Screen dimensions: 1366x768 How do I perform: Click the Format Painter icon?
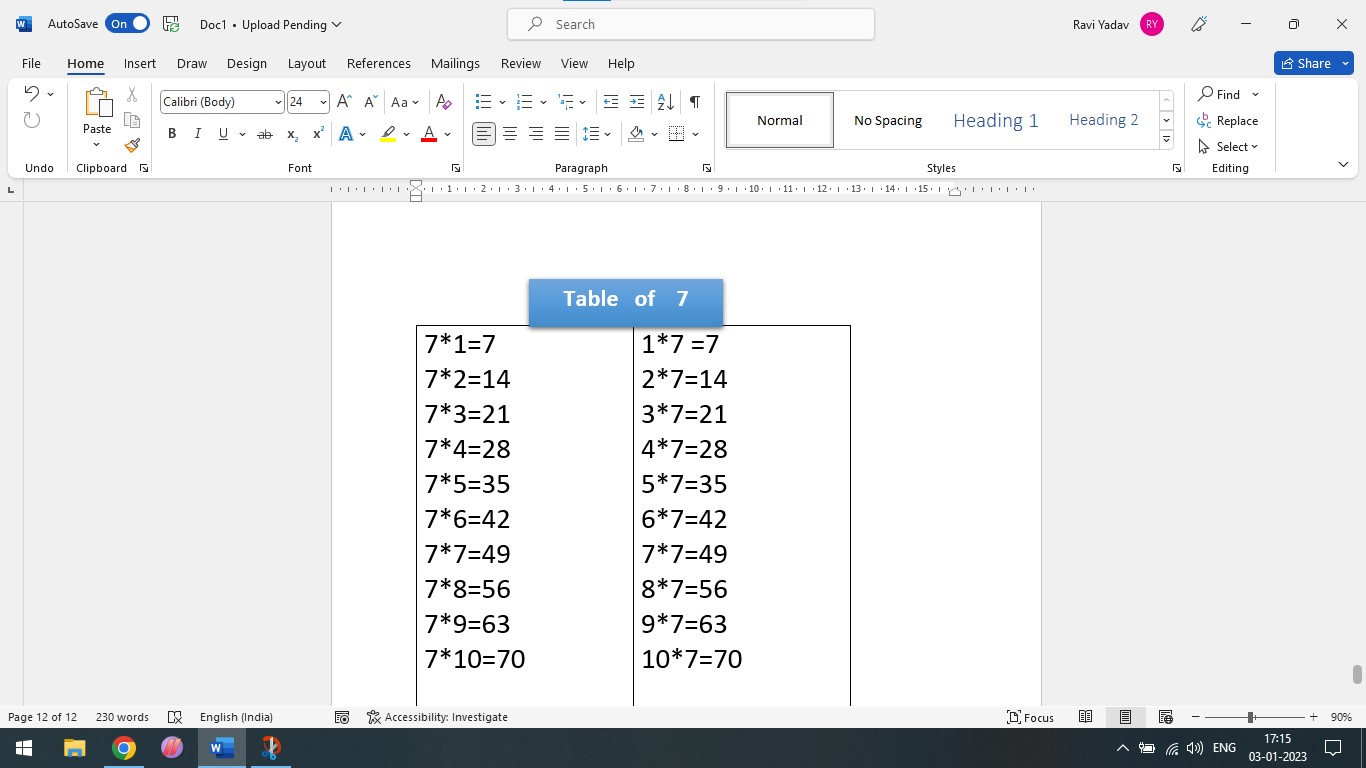(132, 145)
